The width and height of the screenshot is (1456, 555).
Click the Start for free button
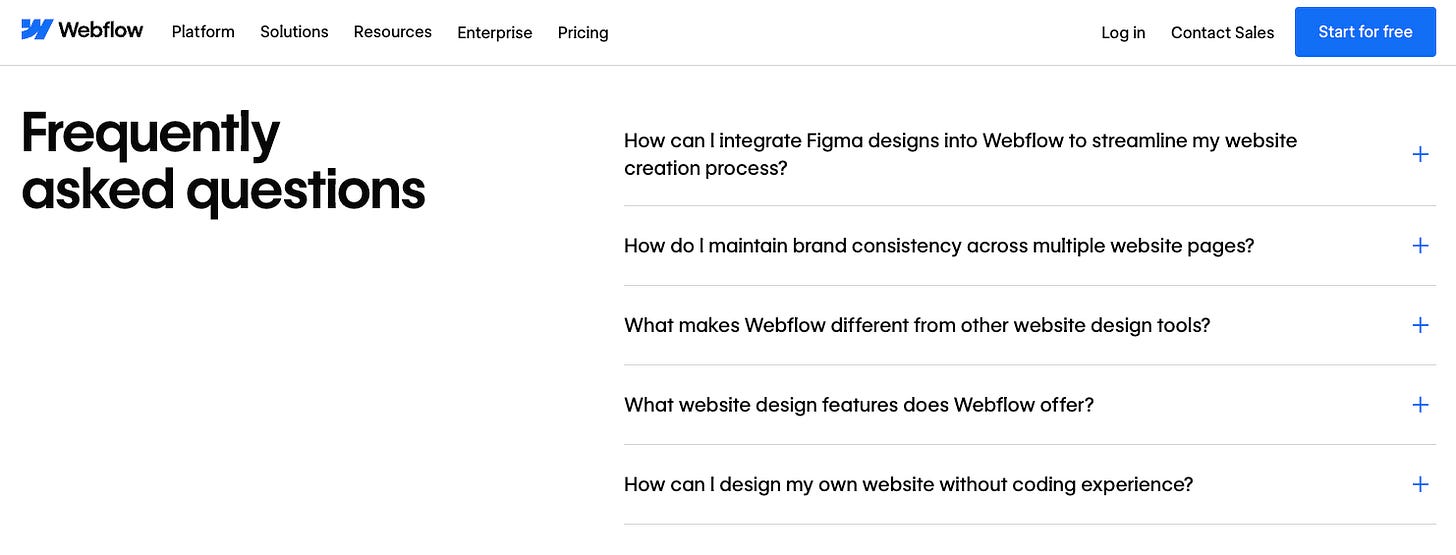point(1365,32)
